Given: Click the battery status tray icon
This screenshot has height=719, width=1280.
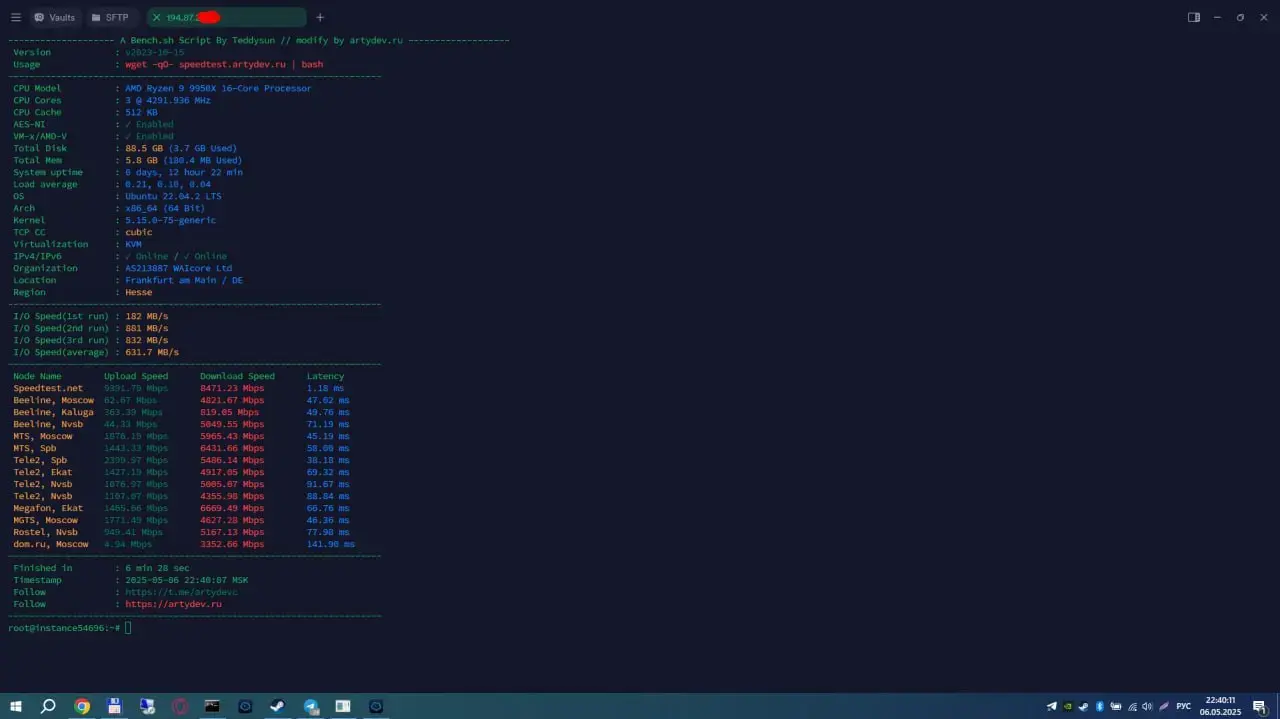Looking at the screenshot, I should click(1116, 706).
